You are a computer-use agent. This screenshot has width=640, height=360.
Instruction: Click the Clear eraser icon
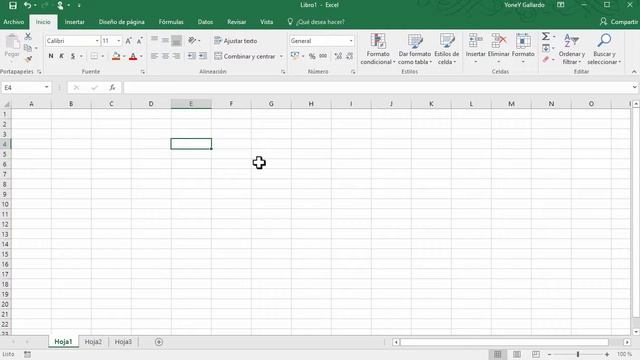click(x=546, y=60)
